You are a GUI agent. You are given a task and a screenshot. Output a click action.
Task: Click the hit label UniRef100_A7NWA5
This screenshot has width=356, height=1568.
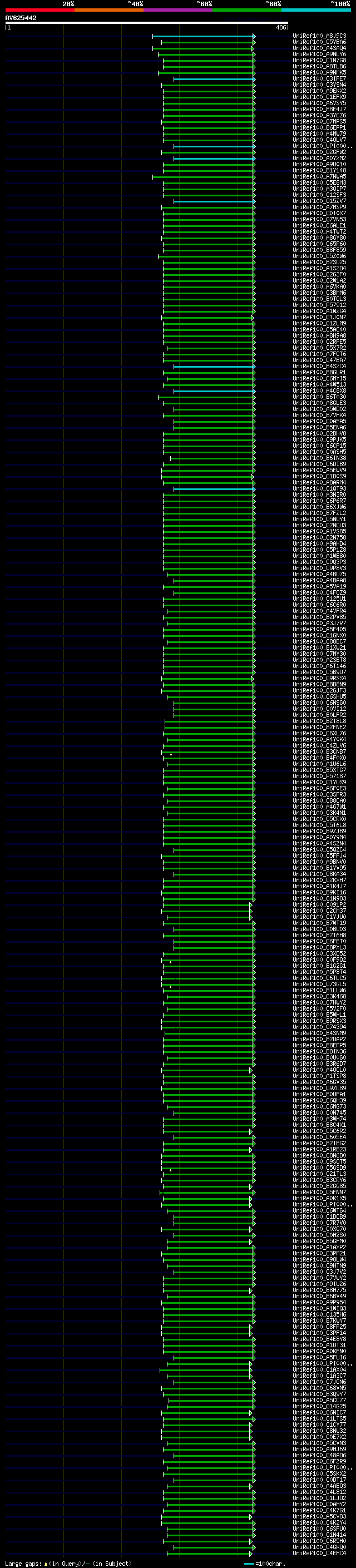319,176
